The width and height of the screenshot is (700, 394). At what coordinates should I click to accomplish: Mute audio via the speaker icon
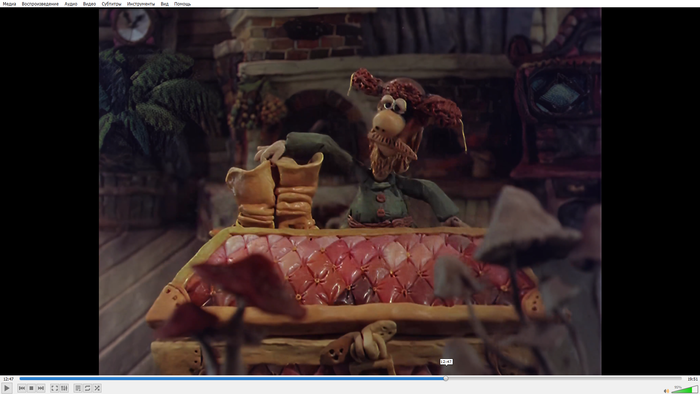[x=666, y=390]
